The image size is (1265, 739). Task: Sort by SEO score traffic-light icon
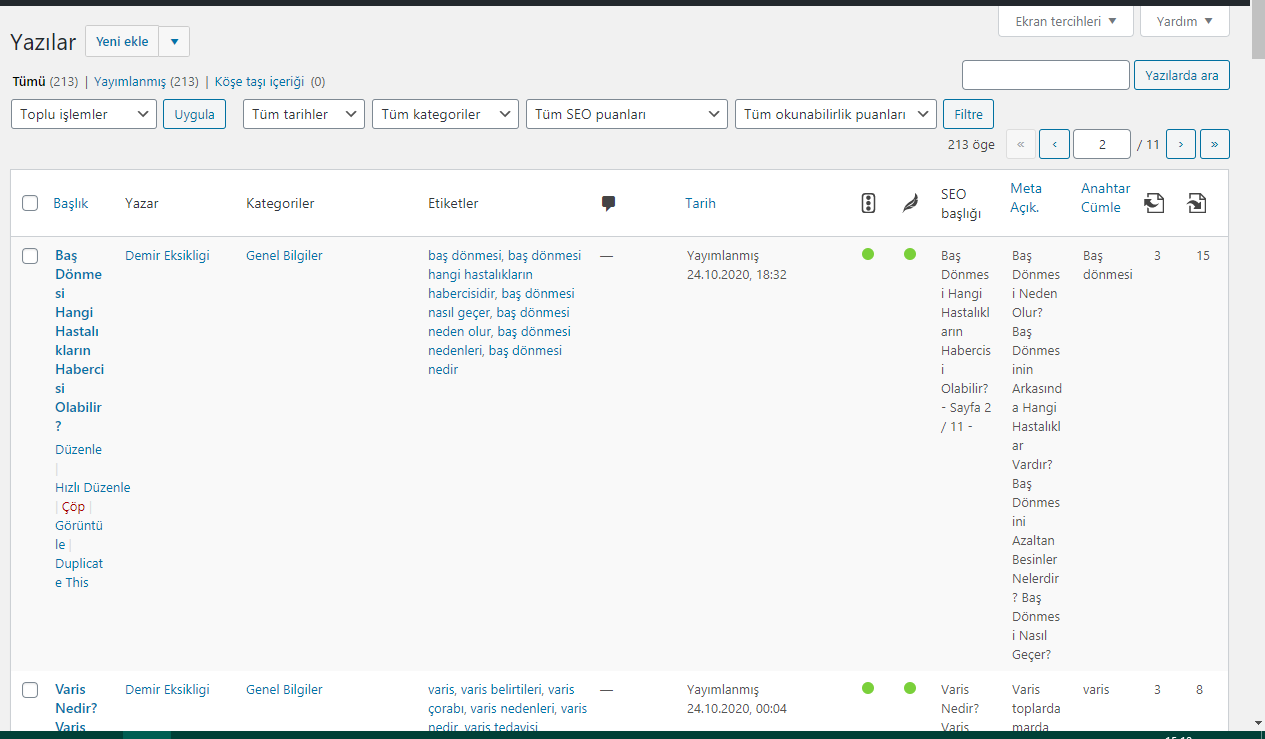click(868, 203)
